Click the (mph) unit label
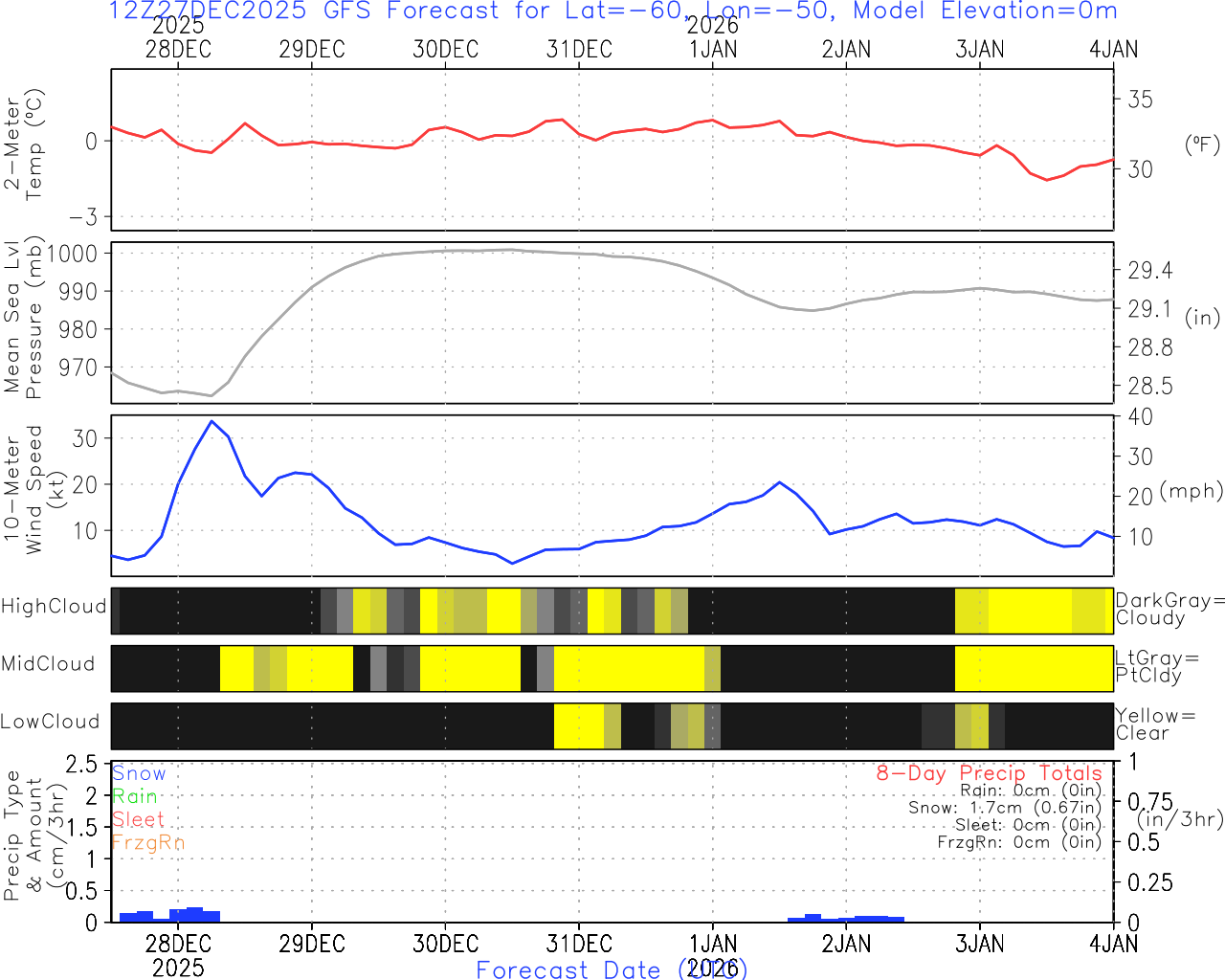The height and width of the screenshot is (980, 1225). [x=1192, y=491]
